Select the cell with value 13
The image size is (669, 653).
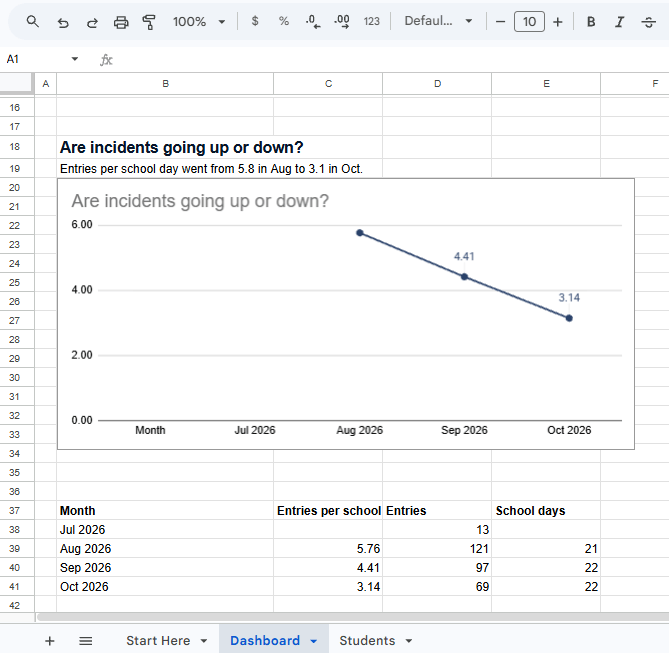(x=437, y=530)
